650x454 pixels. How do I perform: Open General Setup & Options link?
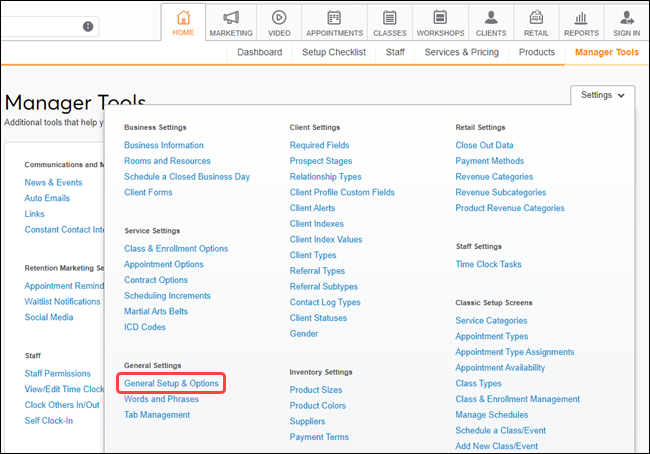171,383
